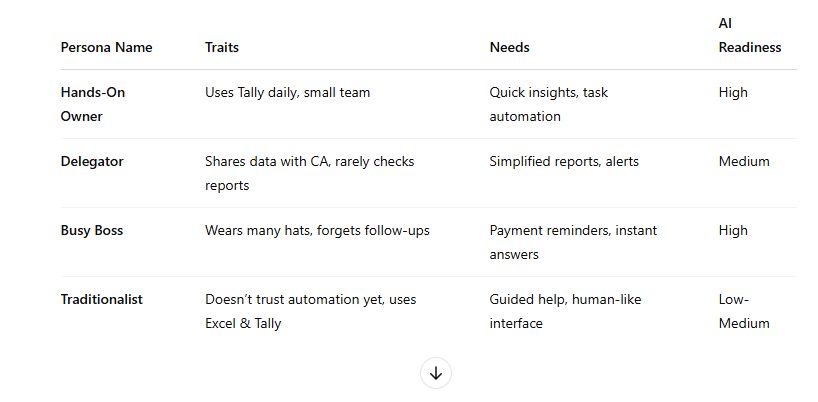This screenshot has height=402, width=818.
Task: Click the Delegator's Medium readiness value
Action: [x=743, y=161]
